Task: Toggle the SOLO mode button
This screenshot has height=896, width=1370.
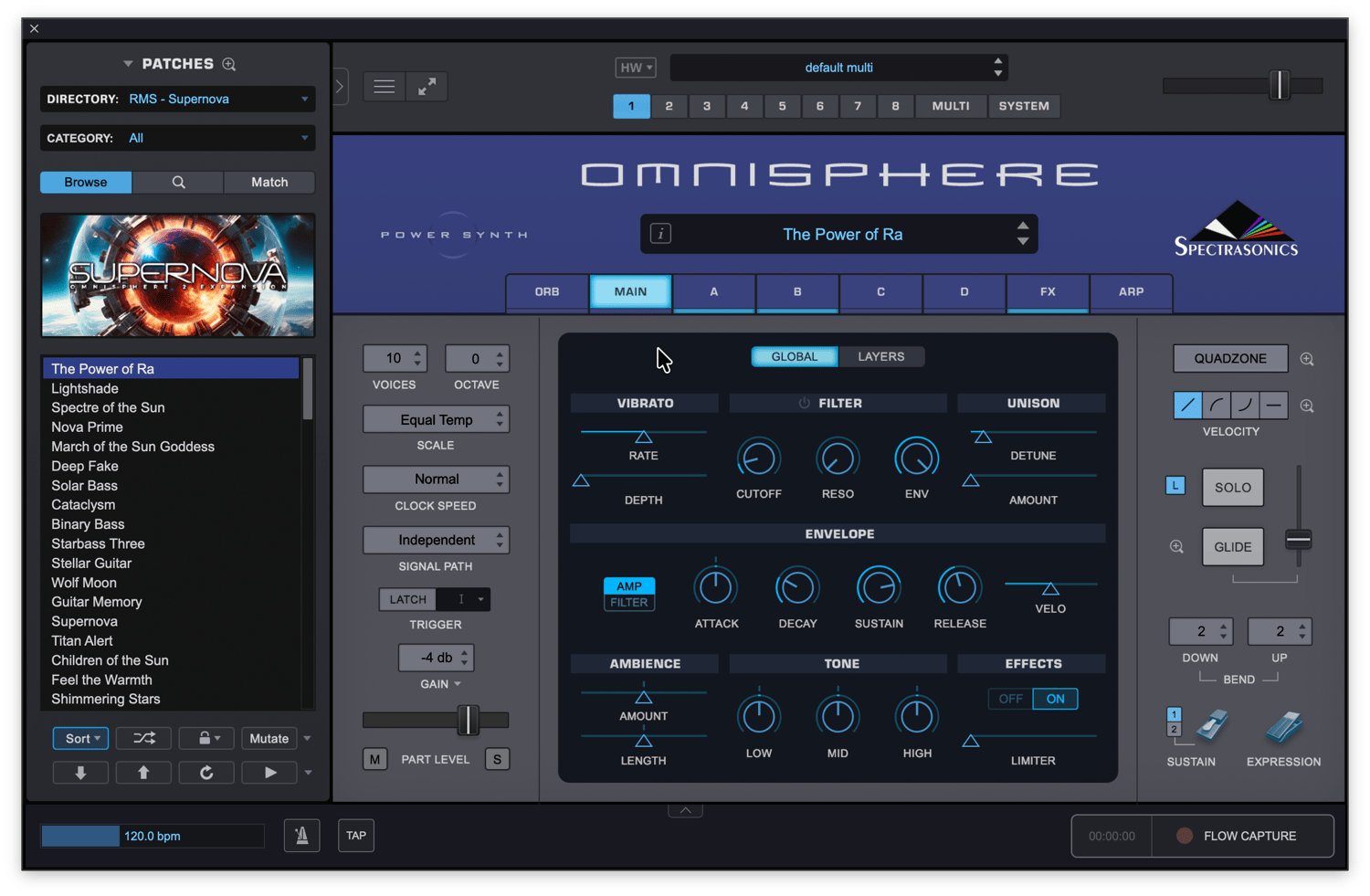Action: click(x=1233, y=488)
